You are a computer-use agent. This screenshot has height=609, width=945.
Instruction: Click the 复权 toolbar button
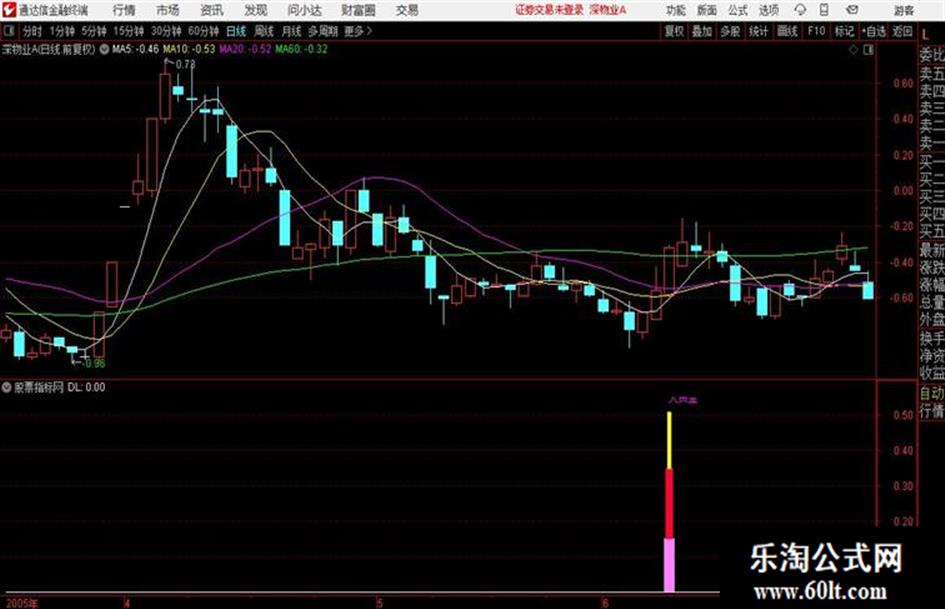click(x=674, y=31)
